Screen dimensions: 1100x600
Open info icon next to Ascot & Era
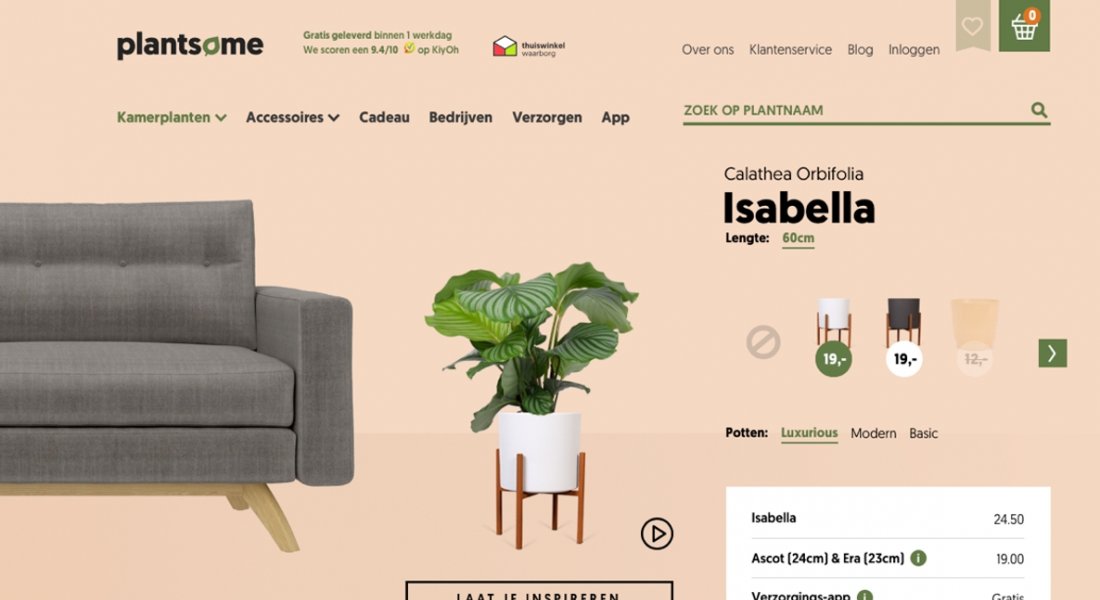click(918, 558)
